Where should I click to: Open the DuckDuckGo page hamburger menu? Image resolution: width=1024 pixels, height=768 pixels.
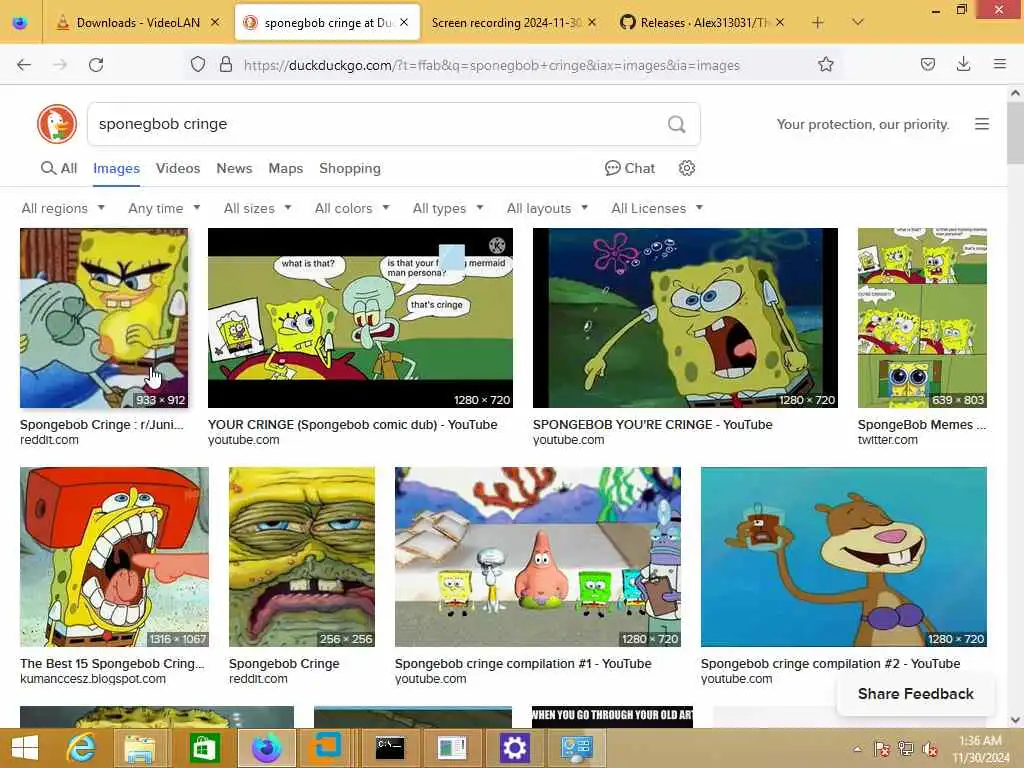[982, 124]
